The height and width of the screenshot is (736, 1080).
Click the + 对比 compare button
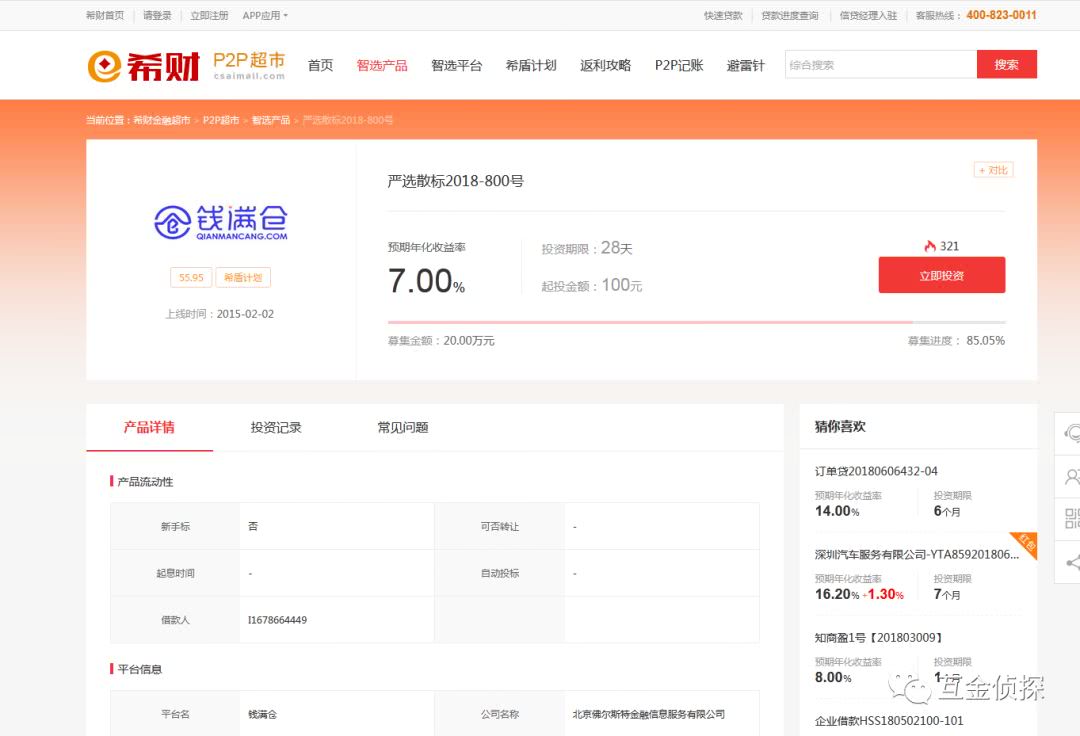click(x=993, y=170)
